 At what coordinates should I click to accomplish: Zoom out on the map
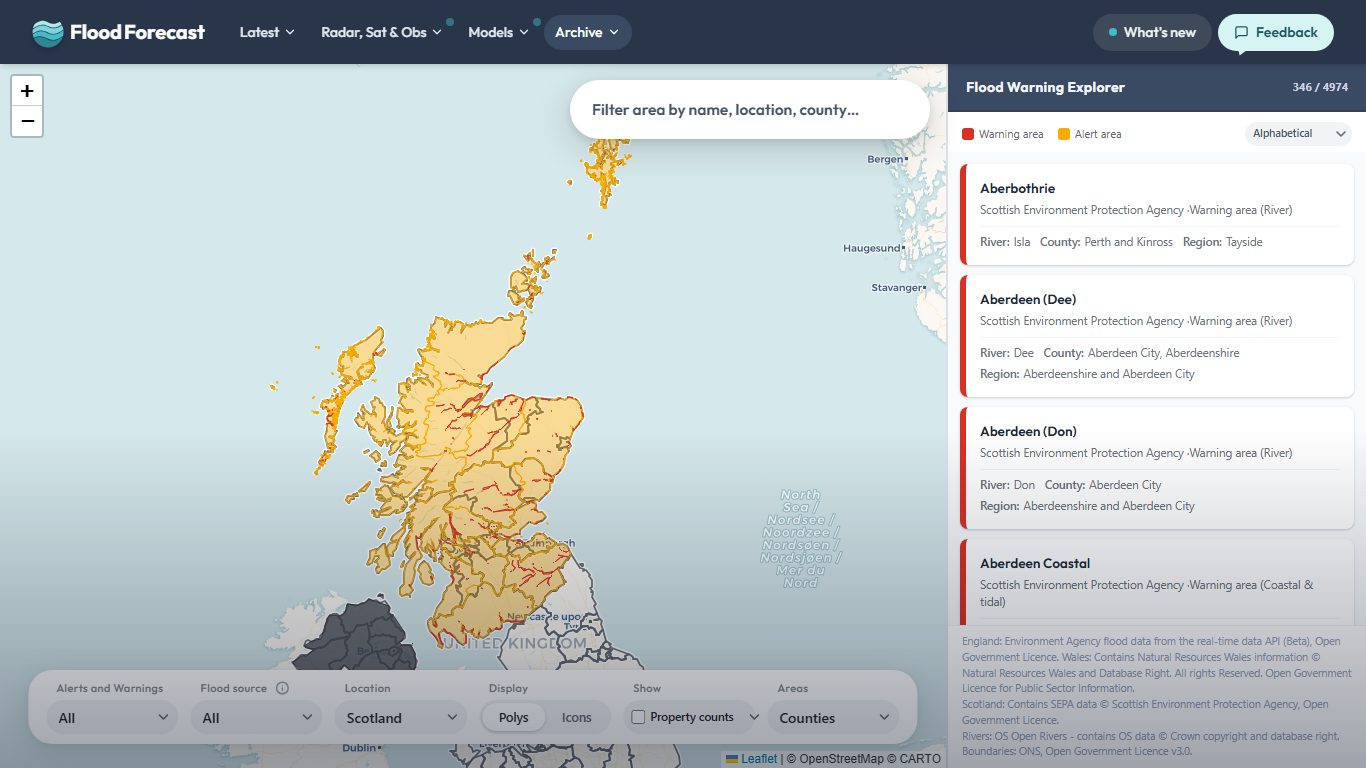pos(27,121)
